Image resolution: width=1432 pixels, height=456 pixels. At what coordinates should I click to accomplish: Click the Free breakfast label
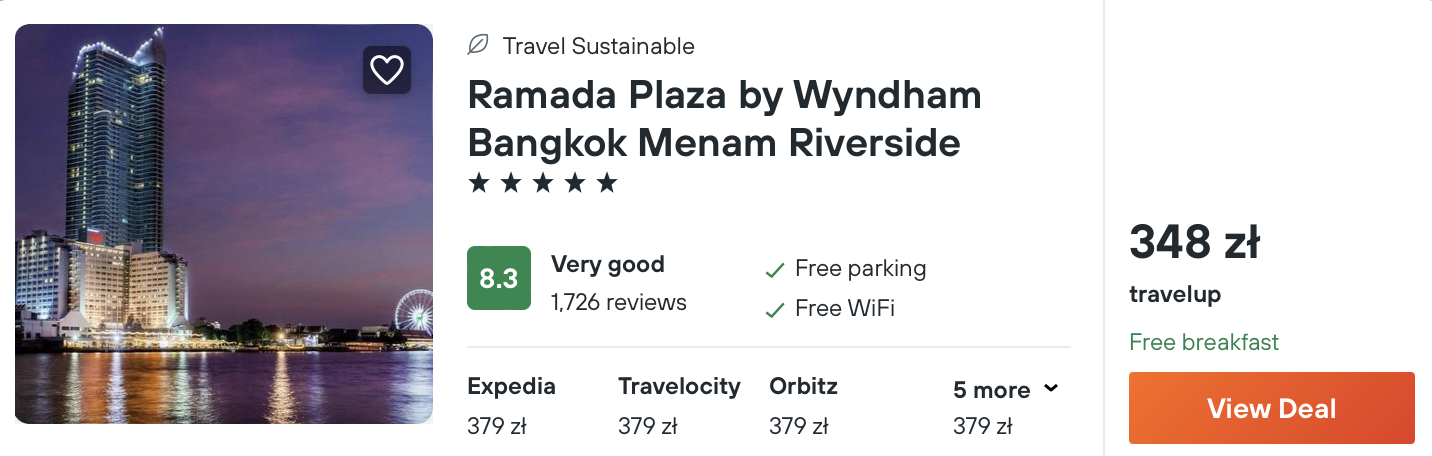point(1204,342)
